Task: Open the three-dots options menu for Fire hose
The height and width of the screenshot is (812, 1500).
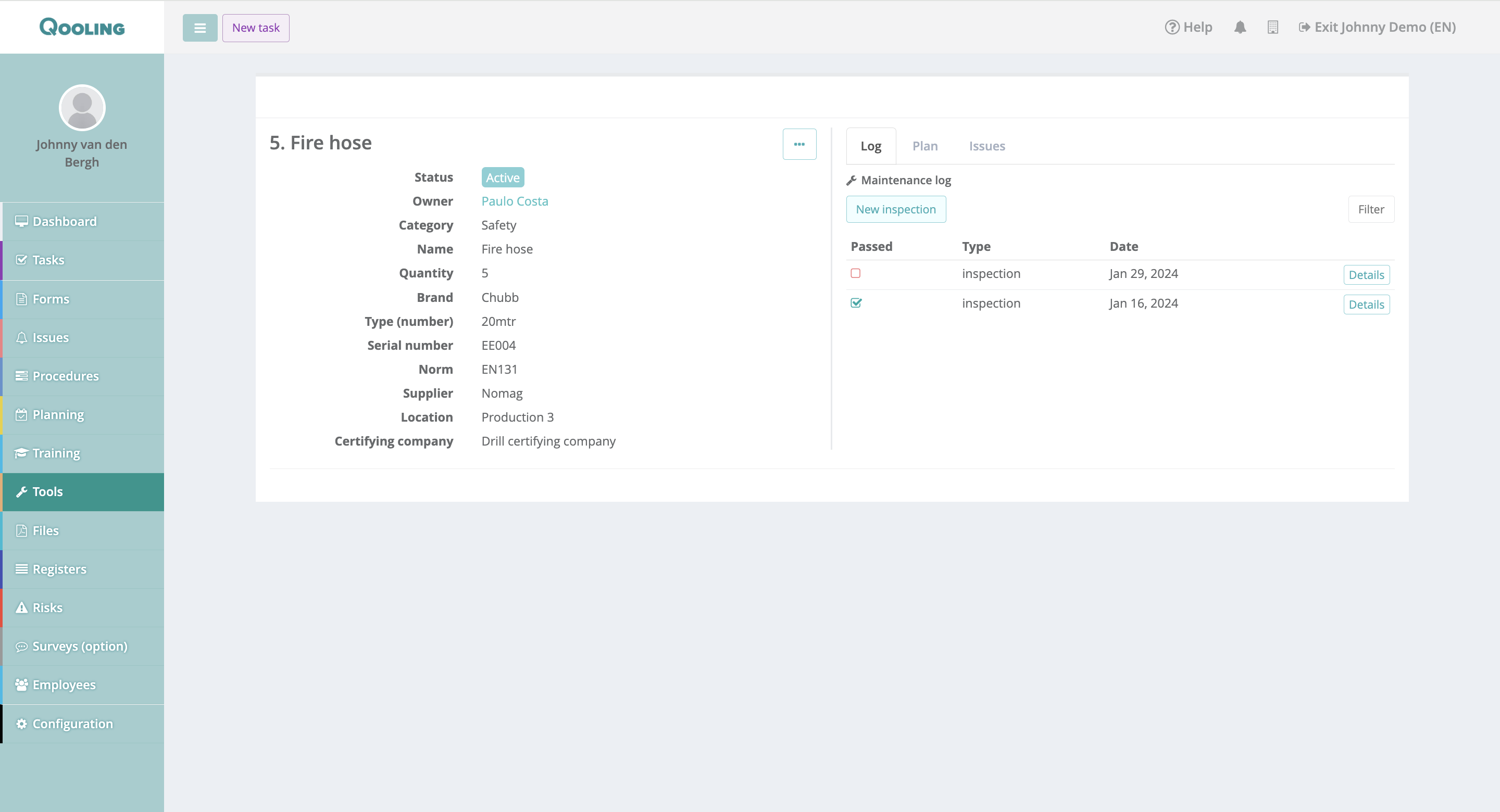Action: (799, 144)
